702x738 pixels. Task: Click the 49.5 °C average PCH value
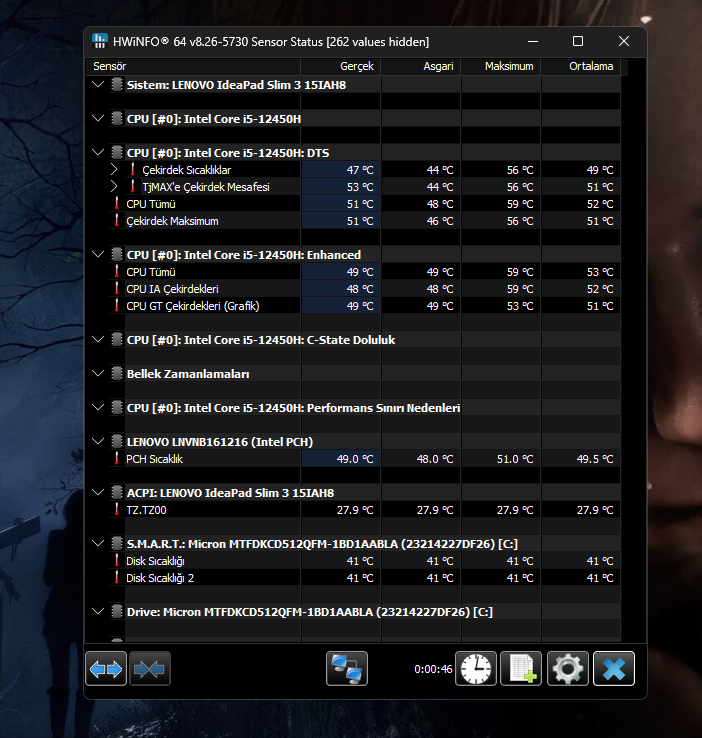click(x=595, y=459)
